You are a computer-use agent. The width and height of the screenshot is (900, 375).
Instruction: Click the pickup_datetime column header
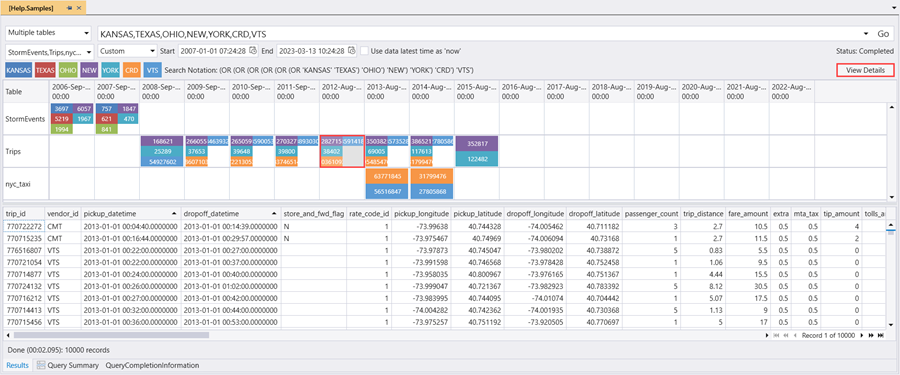131,213
